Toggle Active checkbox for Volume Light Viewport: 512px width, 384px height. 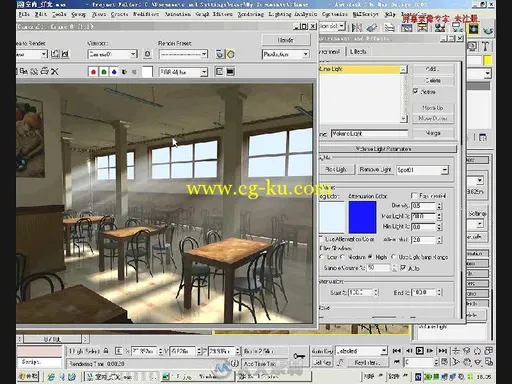pos(415,91)
